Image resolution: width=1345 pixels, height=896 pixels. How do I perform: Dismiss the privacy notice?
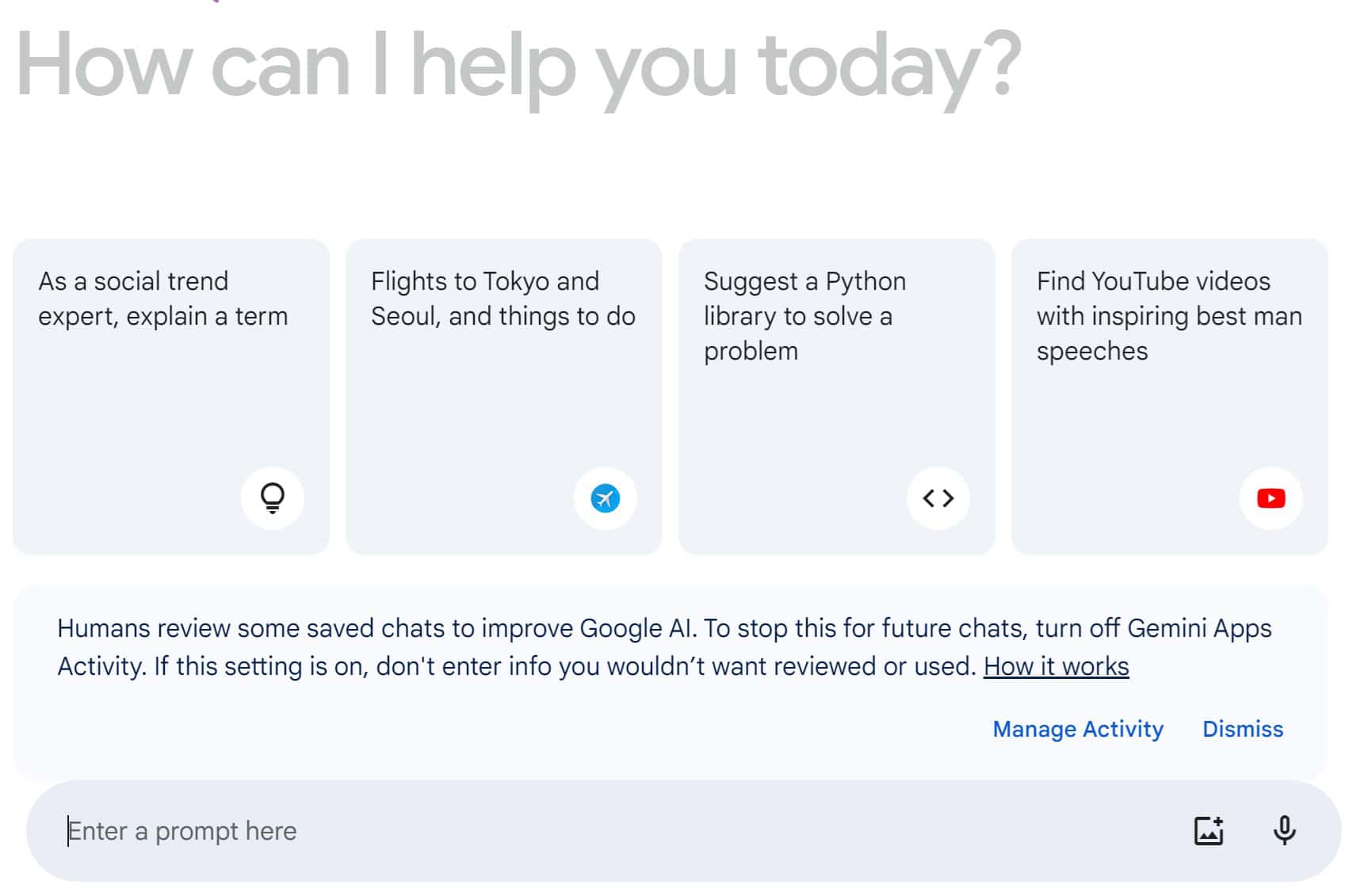1243,729
